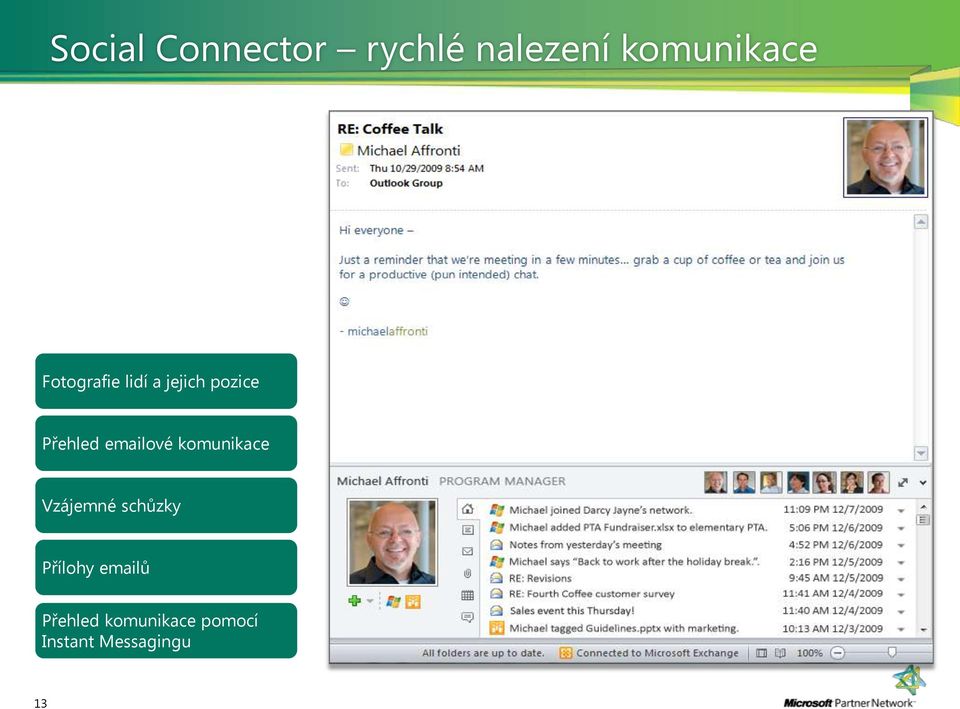Click 'Connected to Microsoft Exchange' status text

[657, 653]
